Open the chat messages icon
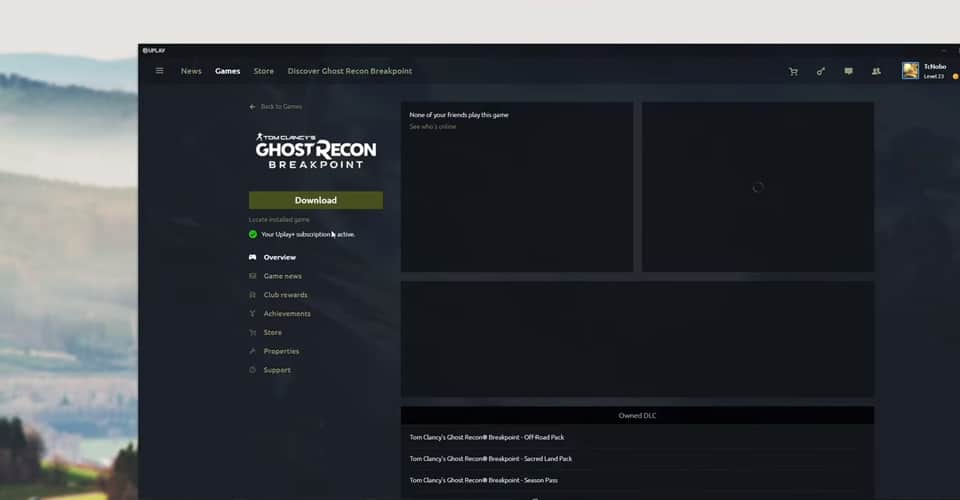This screenshot has width=960, height=500. tap(848, 72)
